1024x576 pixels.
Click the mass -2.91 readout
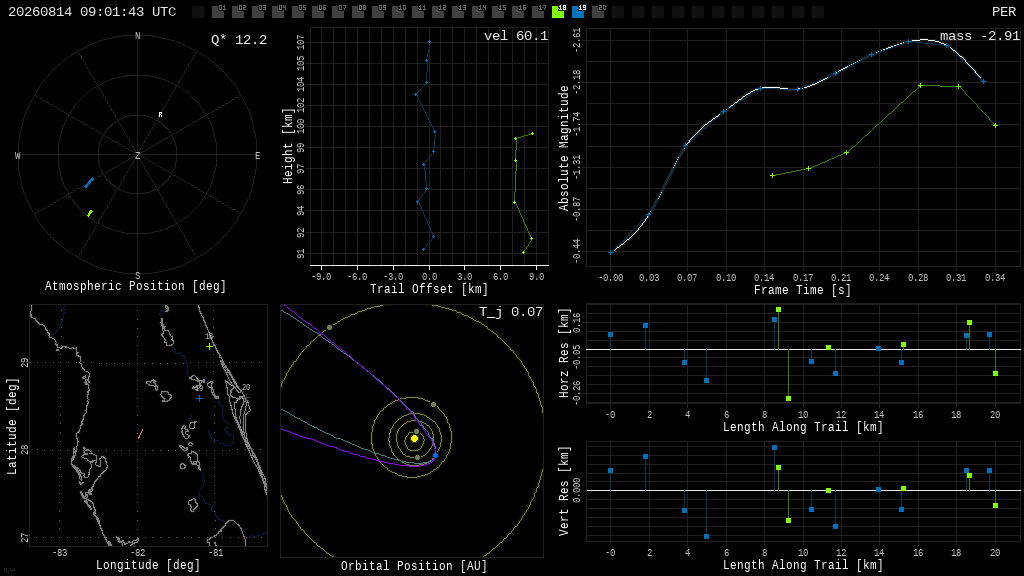tap(980, 36)
